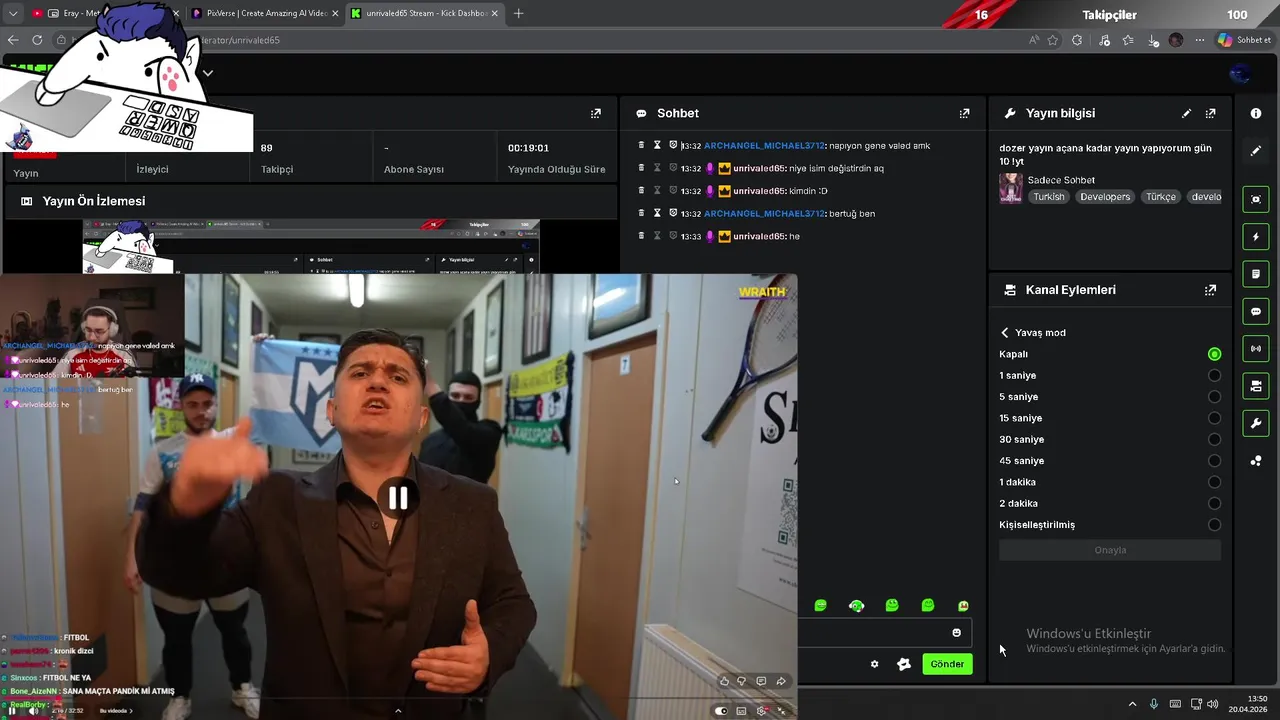1280x720 pixels.
Task: Delete the 'kimdin :D' message trash icon
Action: coord(641,190)
